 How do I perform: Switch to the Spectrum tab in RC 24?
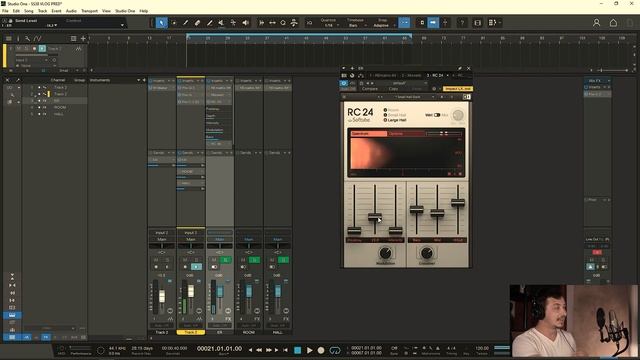click(x=368, y=133)
